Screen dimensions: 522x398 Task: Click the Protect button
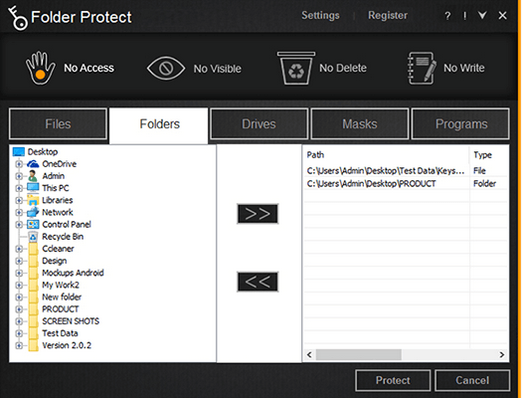click(x=393, y=380)
